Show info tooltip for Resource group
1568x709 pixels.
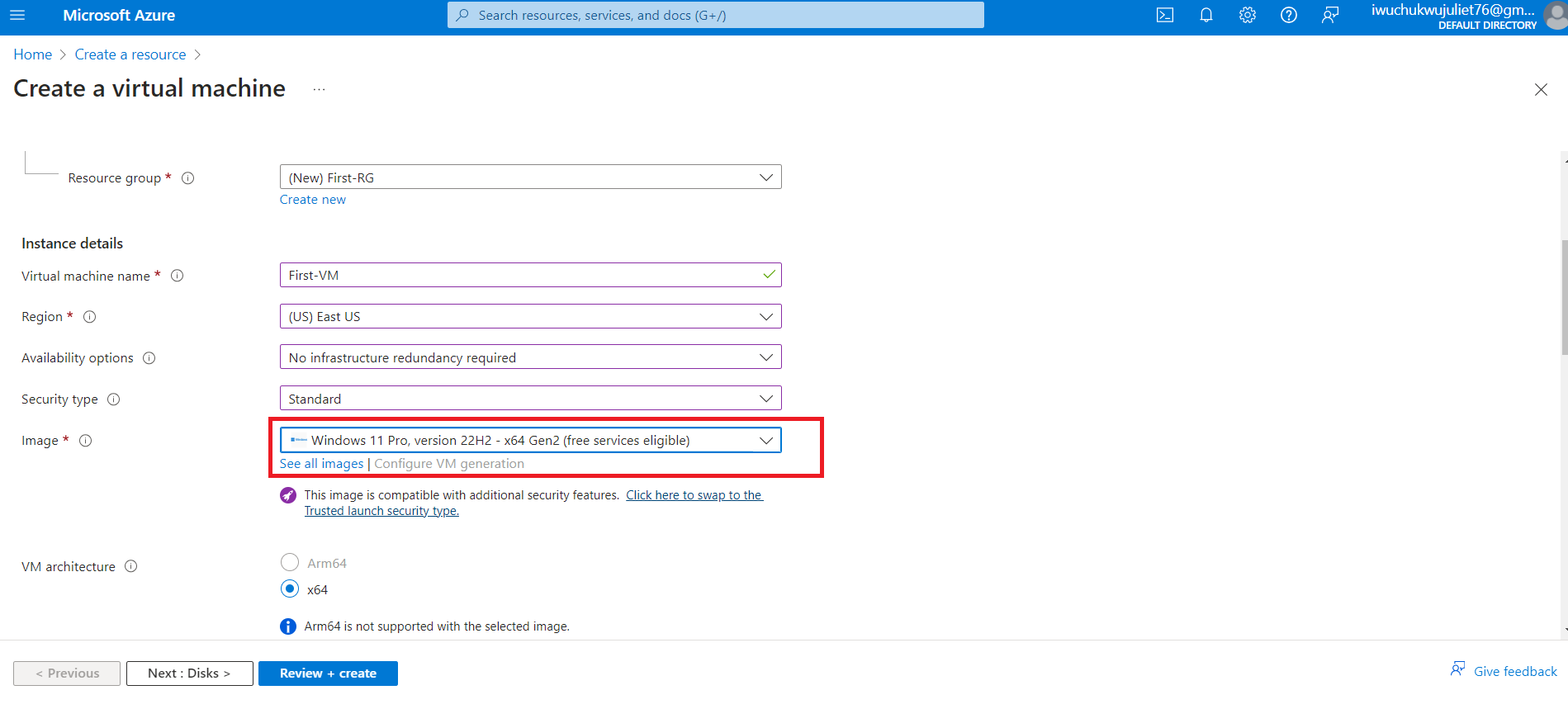[x=188, y=178]
